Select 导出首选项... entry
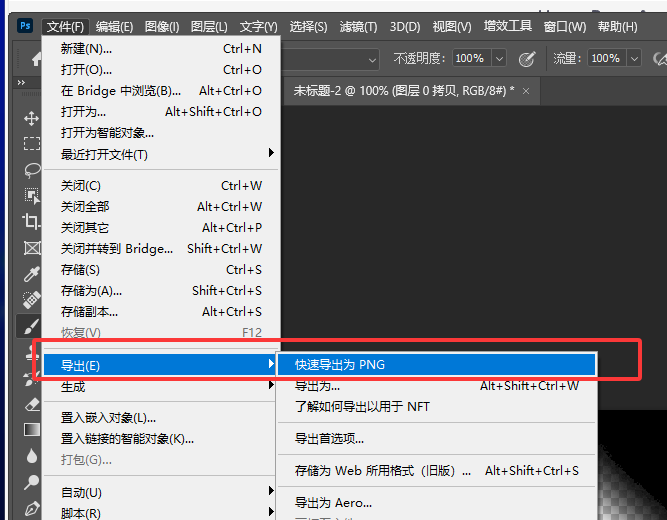 436,439
